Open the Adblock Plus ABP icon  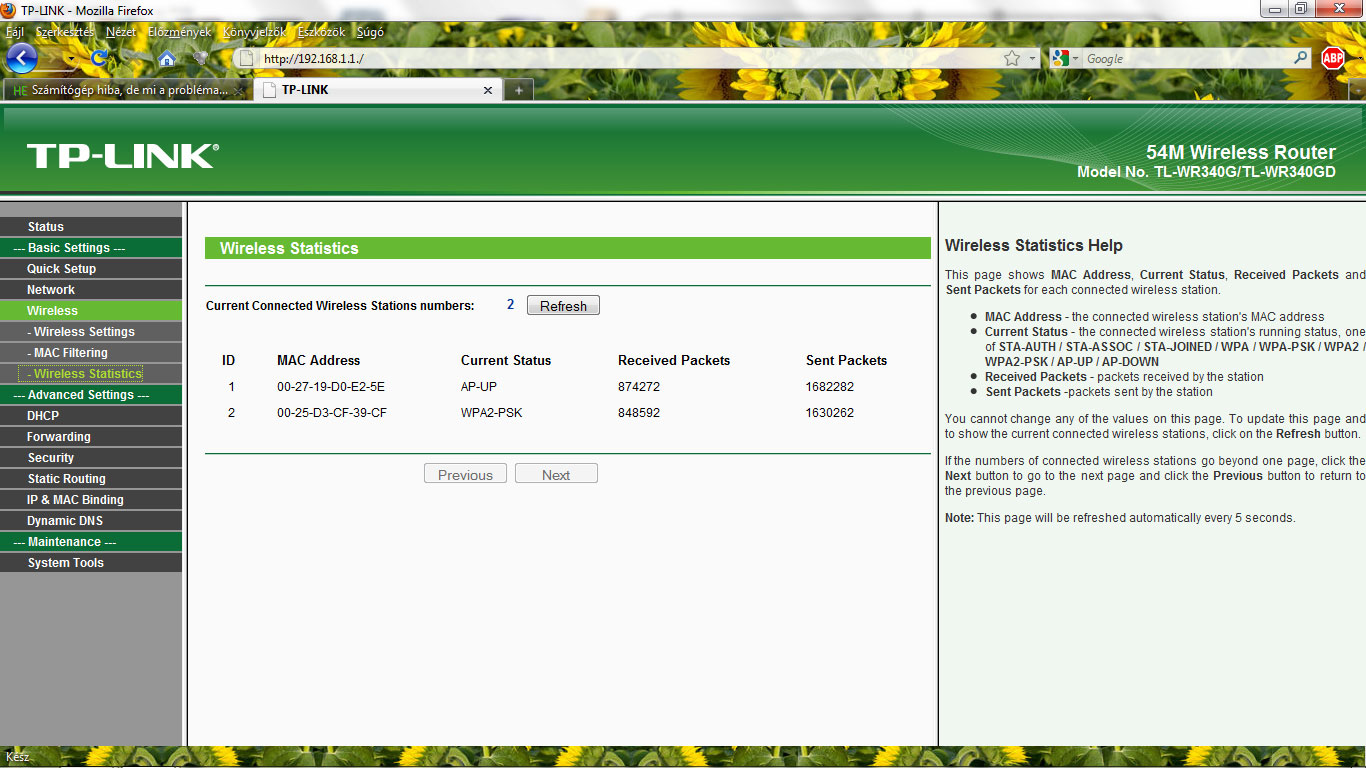pos(1333,58)
